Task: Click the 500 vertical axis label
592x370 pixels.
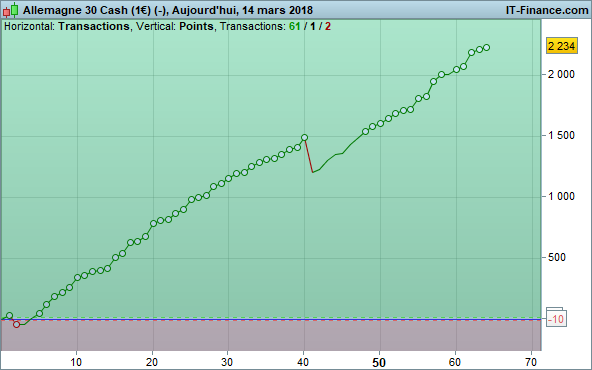Action: [x=557, y=257]
